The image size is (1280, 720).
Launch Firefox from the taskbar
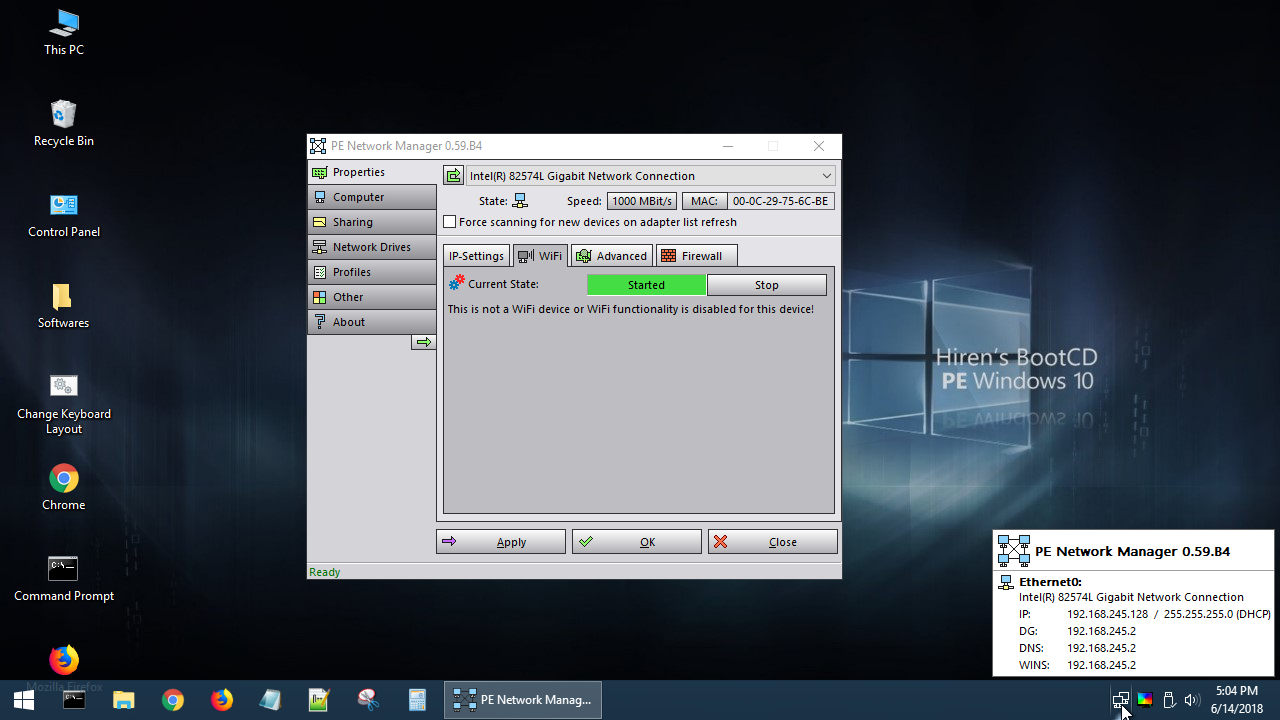(222, 700)
